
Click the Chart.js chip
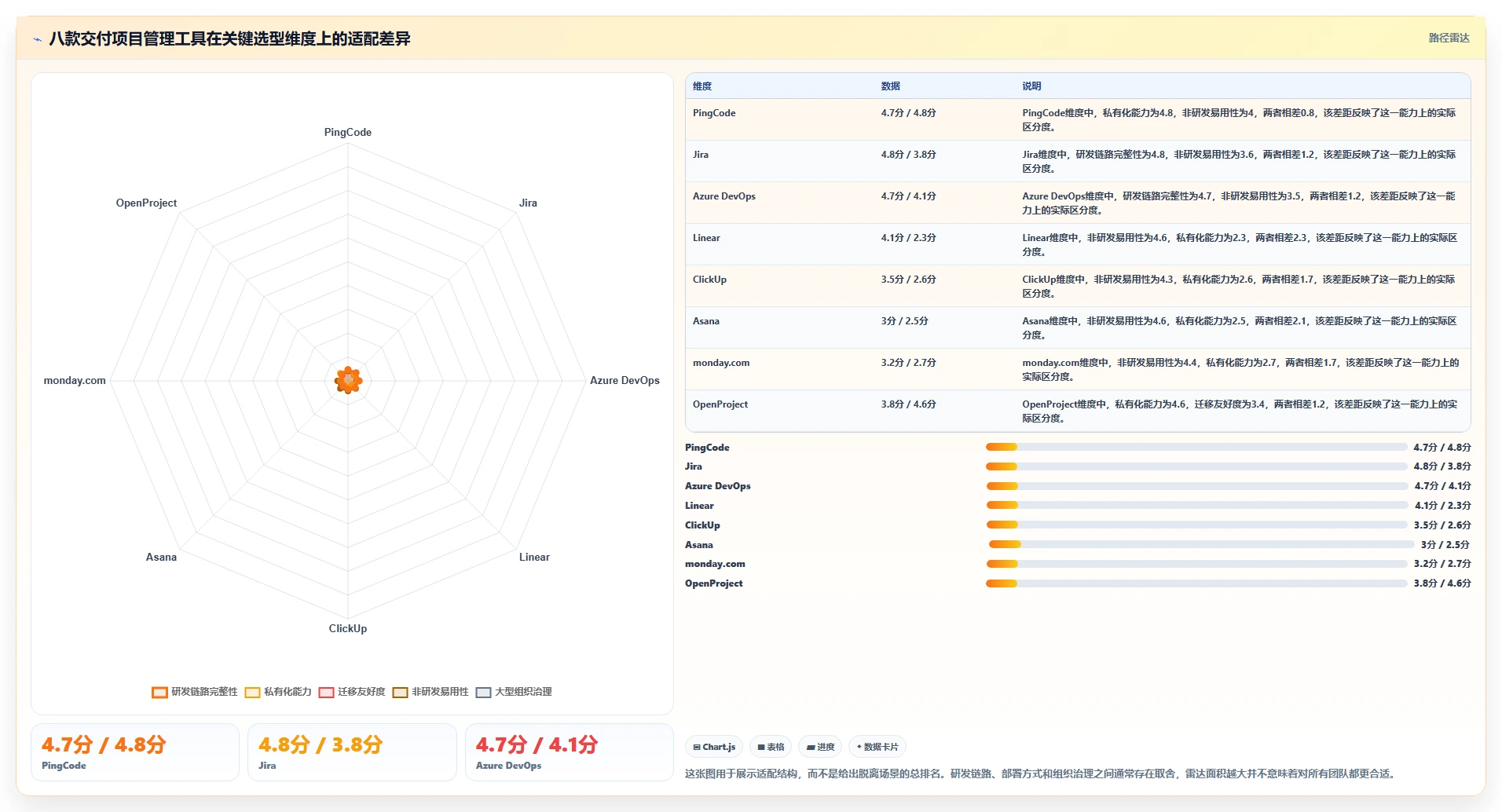[713, 747]
